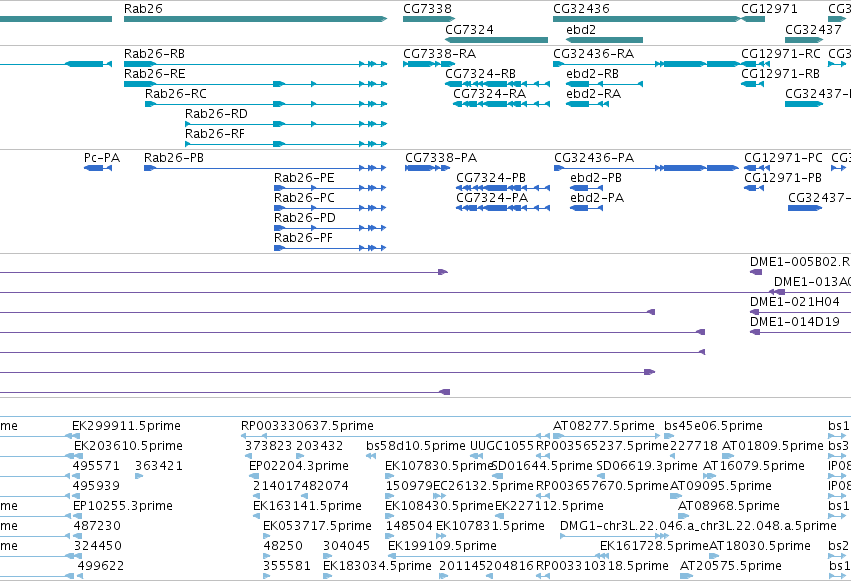Click protein CG7324-PB
The width and height of the screenshot is (851, 581).
pos(503,188)
